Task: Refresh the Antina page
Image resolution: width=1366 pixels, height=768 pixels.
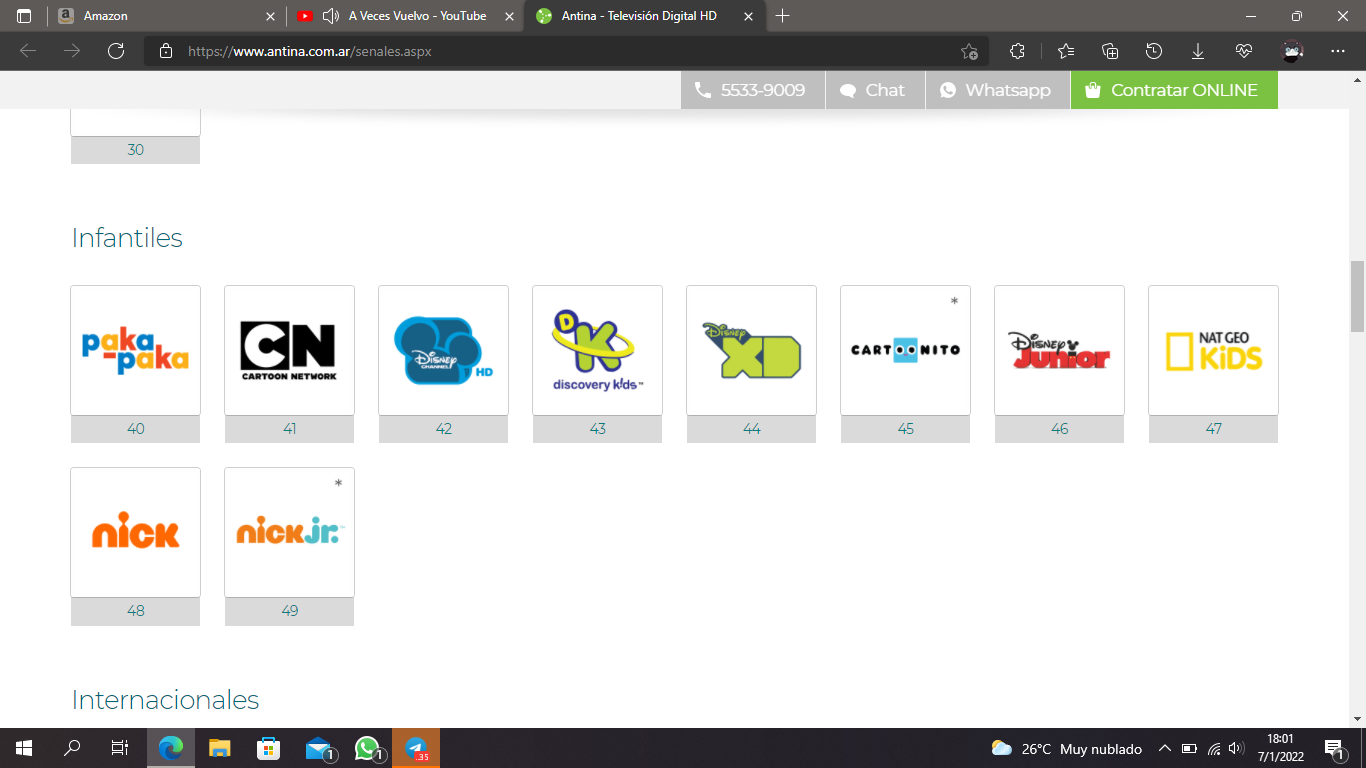Action: coord(116,51)
